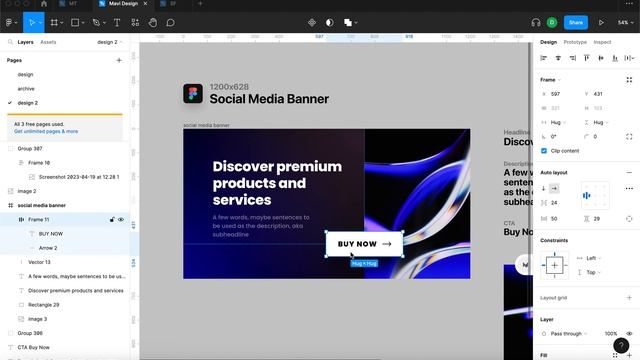640x360 pixels.
Task: Open the Resources tool
Action: [135, 22]
